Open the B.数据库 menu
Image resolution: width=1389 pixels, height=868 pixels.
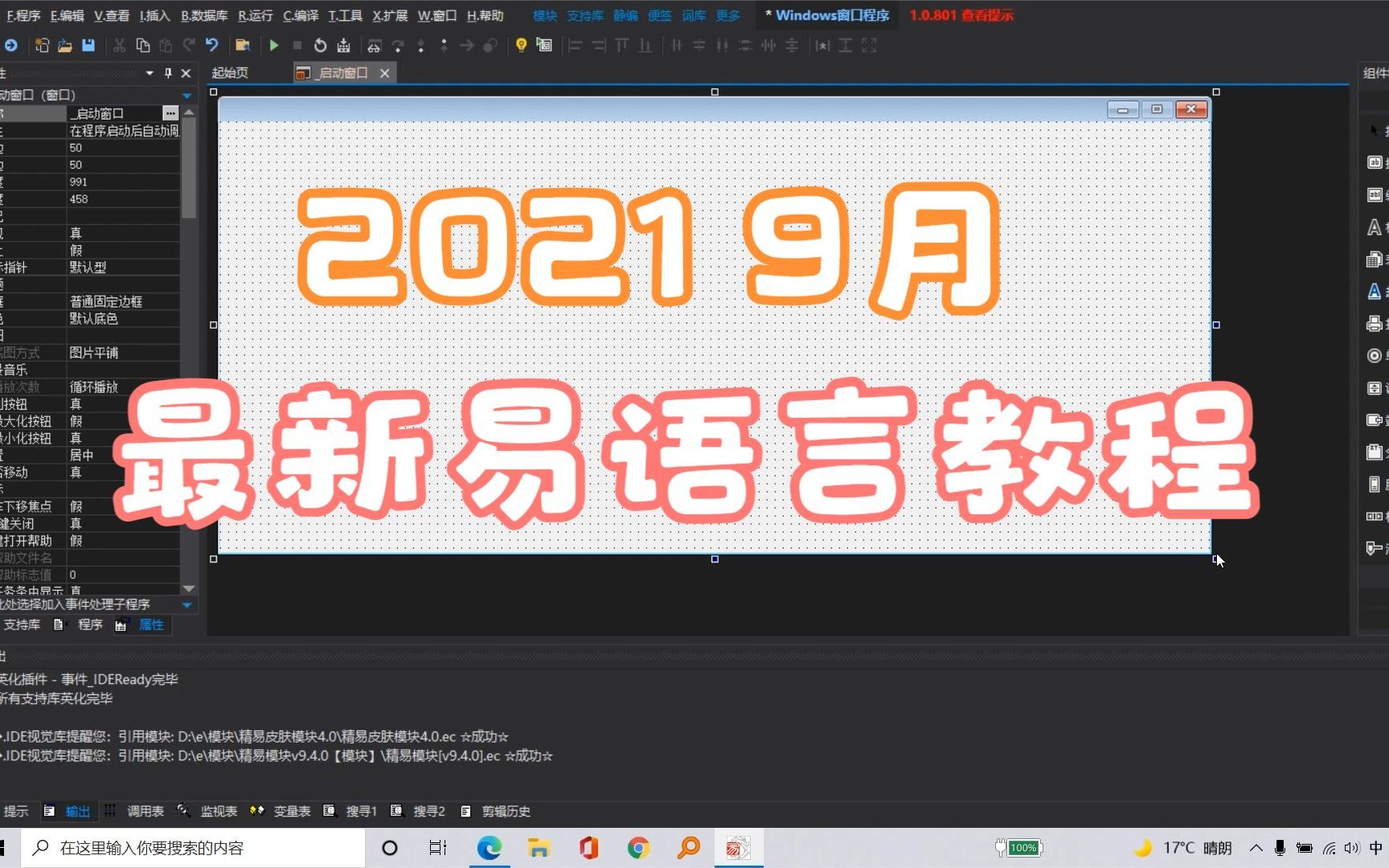click(204, 15)
